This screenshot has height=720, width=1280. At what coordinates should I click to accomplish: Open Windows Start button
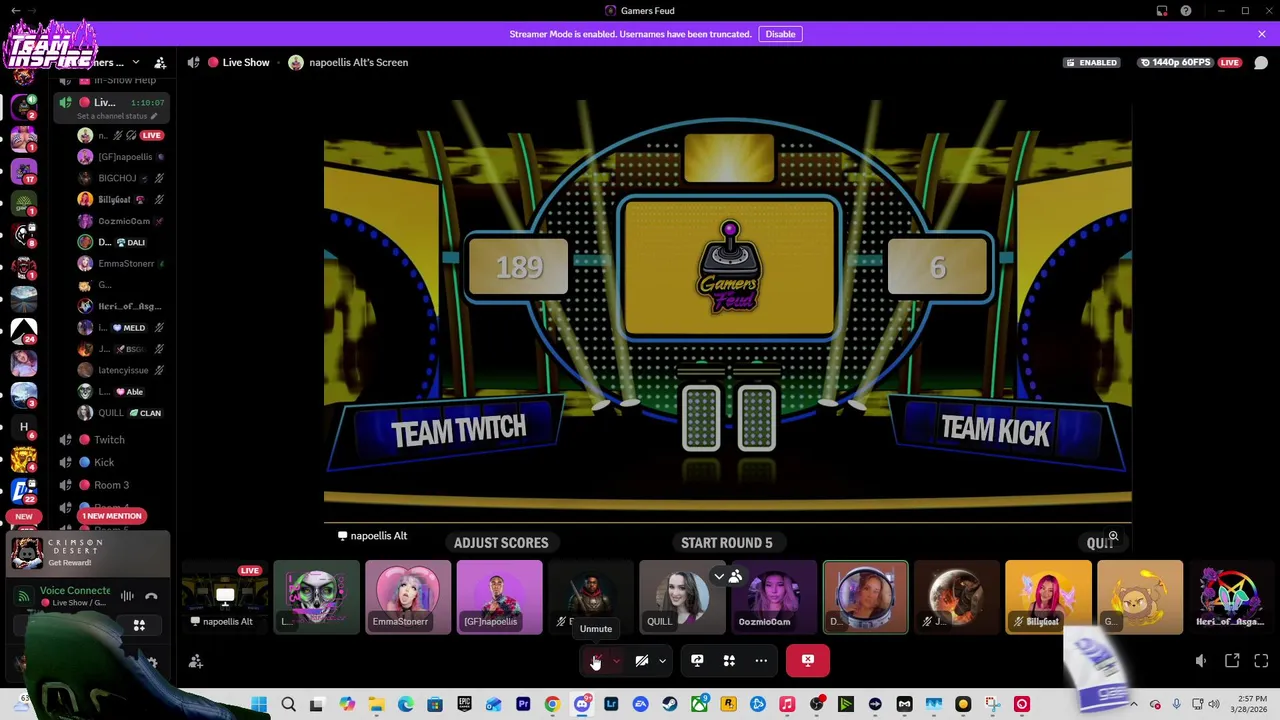(259, 705)
